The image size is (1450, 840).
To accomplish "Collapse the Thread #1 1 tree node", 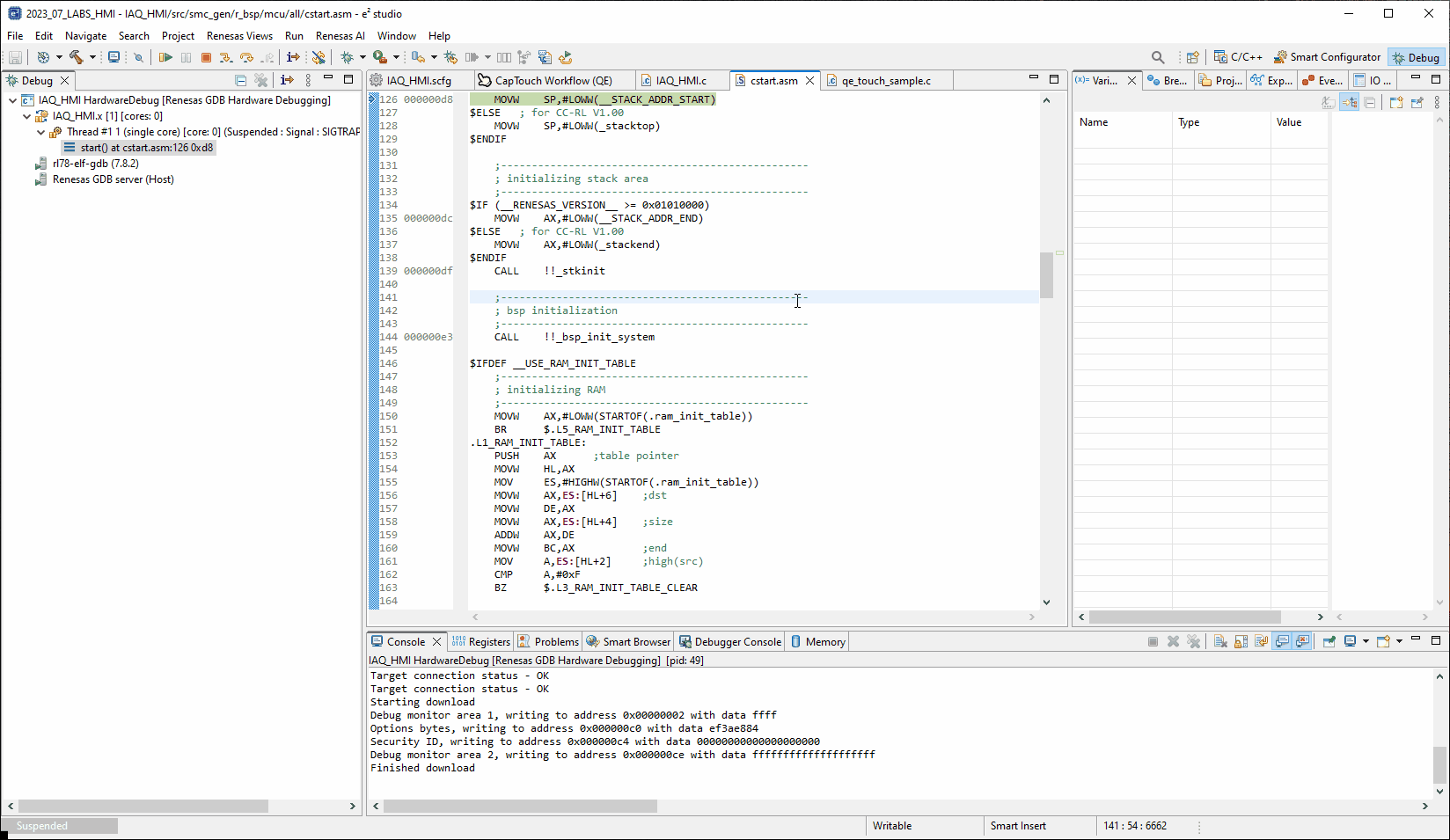I will (x=40, y=132).
